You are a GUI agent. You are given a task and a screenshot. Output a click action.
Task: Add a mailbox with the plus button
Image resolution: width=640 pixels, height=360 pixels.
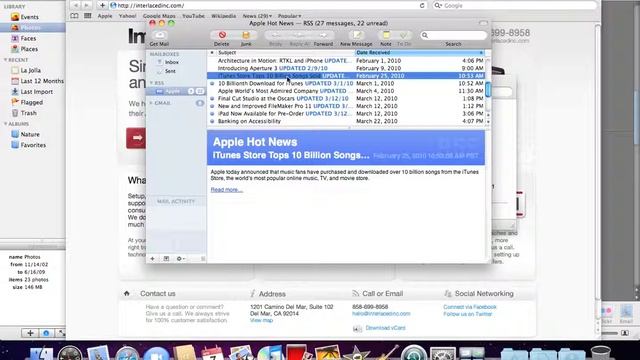152,258
